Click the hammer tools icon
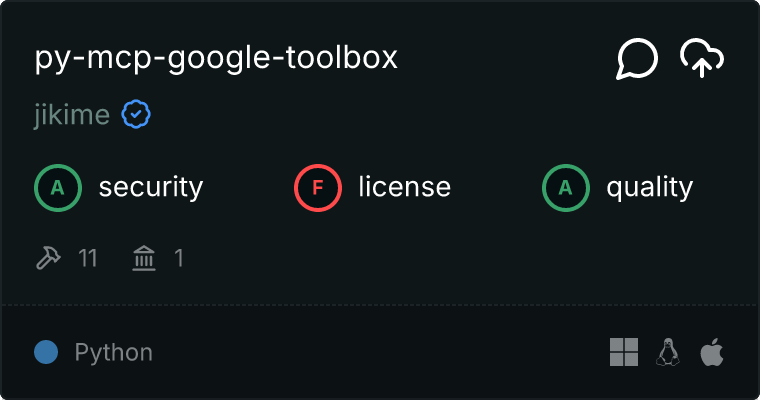This screenshot has width=760, height=400. pos(48,259)
